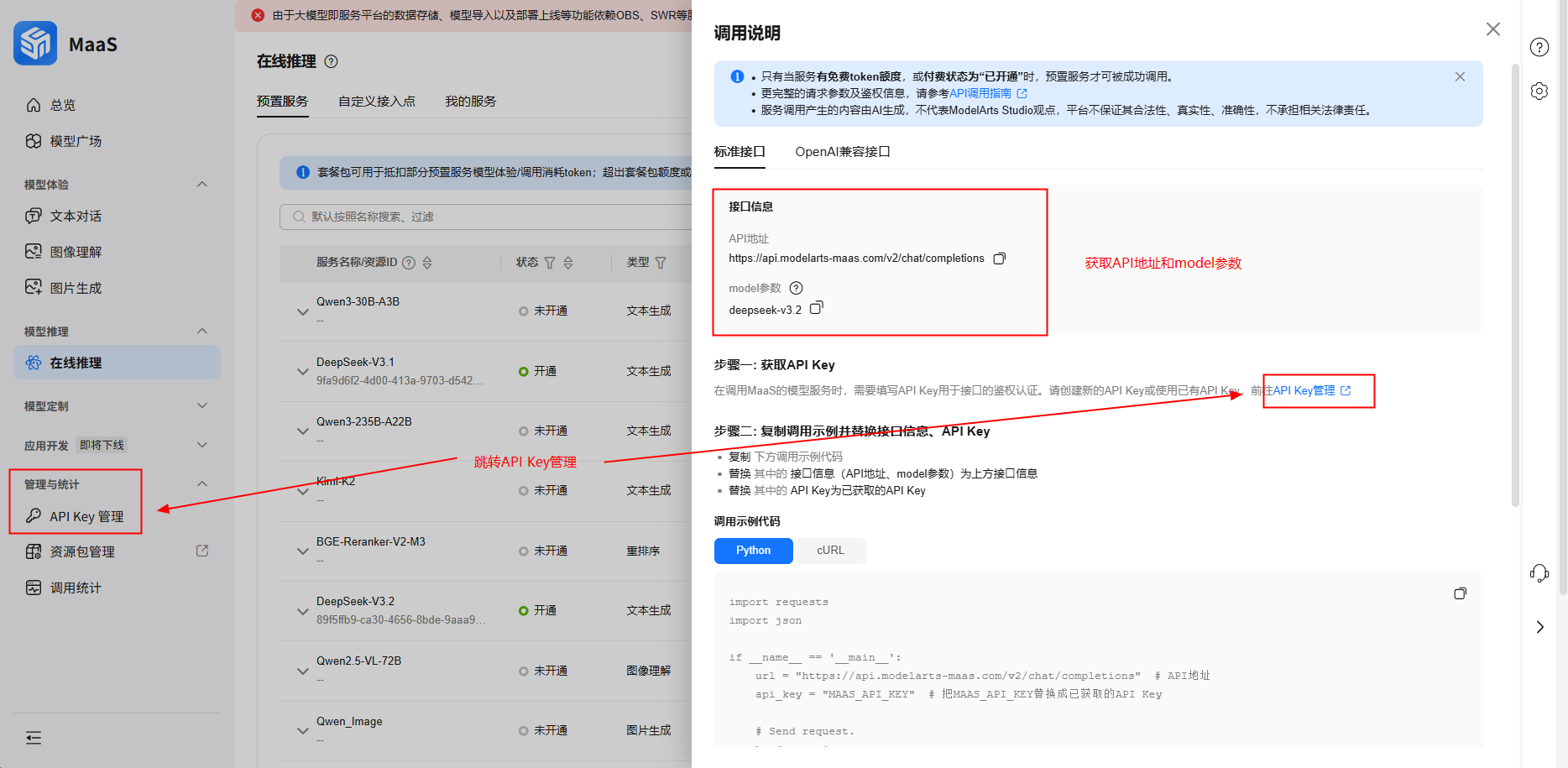
Task: Expand the 应用开发 section
Action: [x=202, y=445]
